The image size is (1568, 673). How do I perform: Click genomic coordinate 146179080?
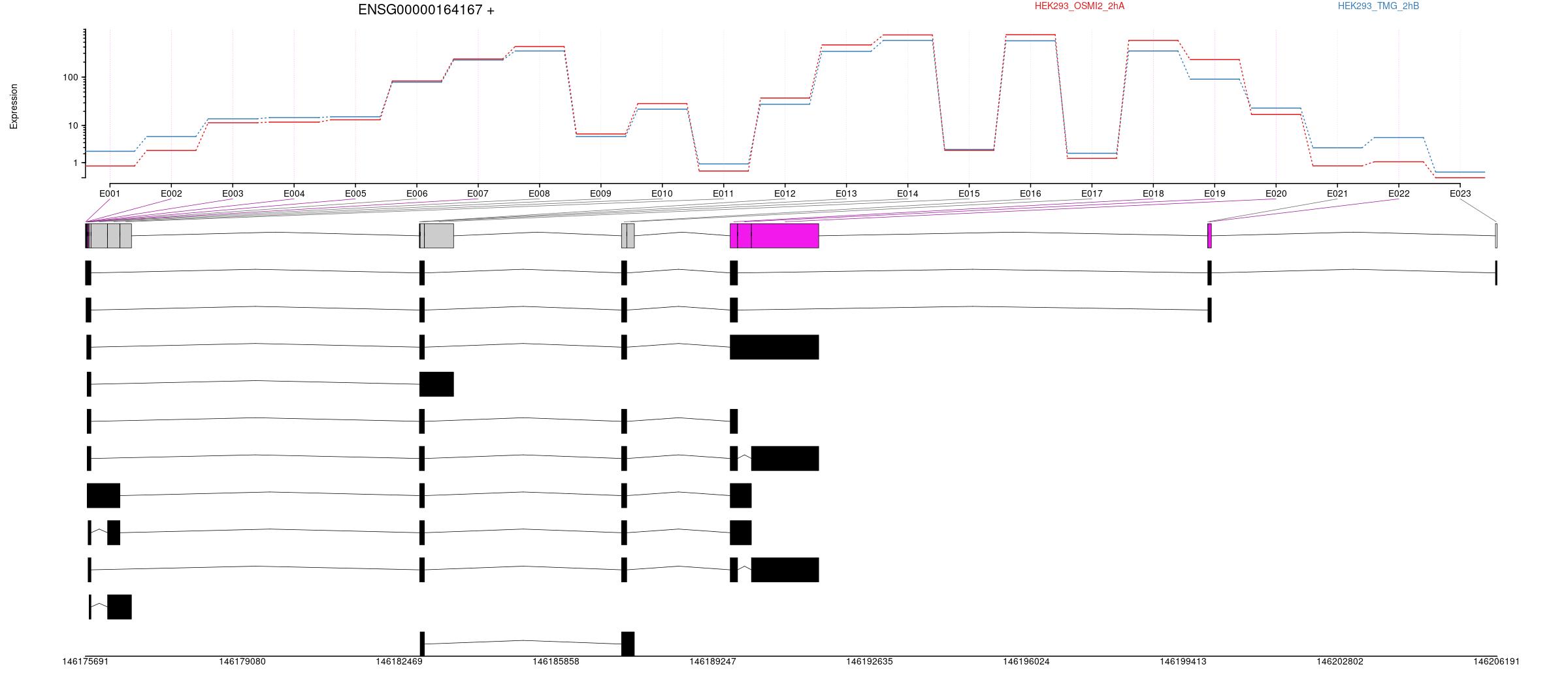pos(242,662)
